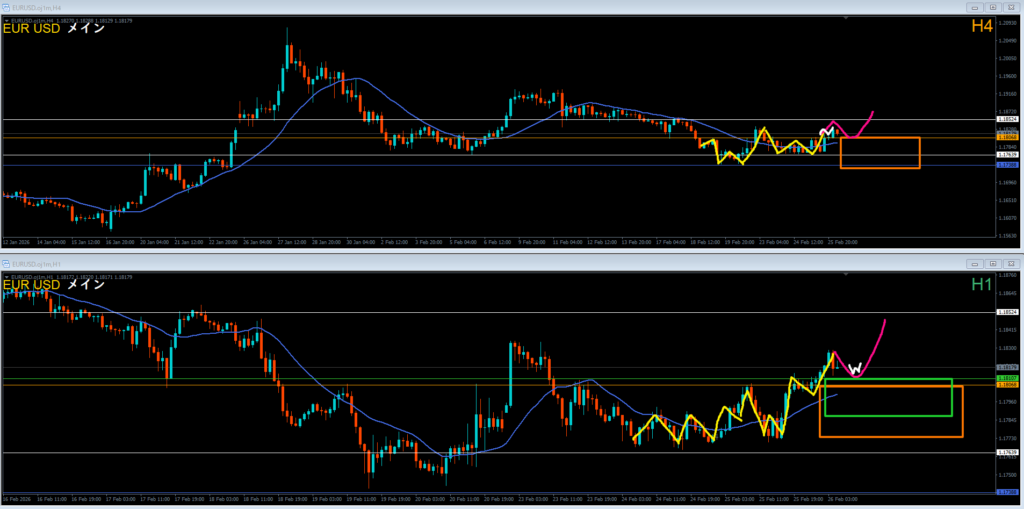Click the 1.17500 value on the H1 price scale
The image size is (1024, 509).
coord(1006,474)
